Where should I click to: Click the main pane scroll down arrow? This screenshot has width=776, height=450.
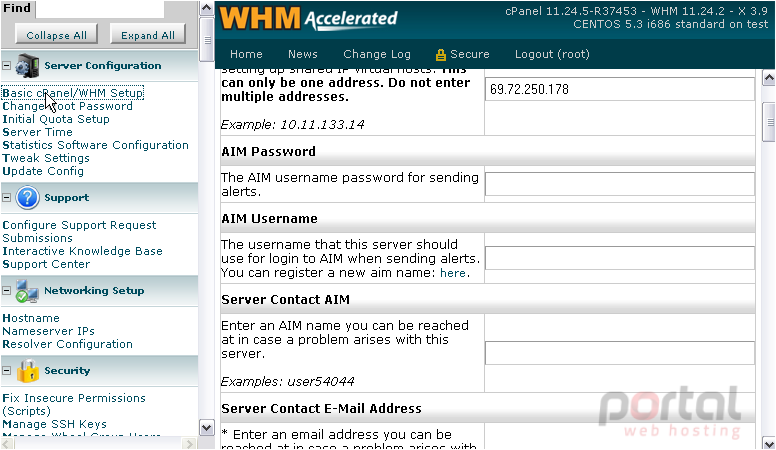click(x=769, y=443)
